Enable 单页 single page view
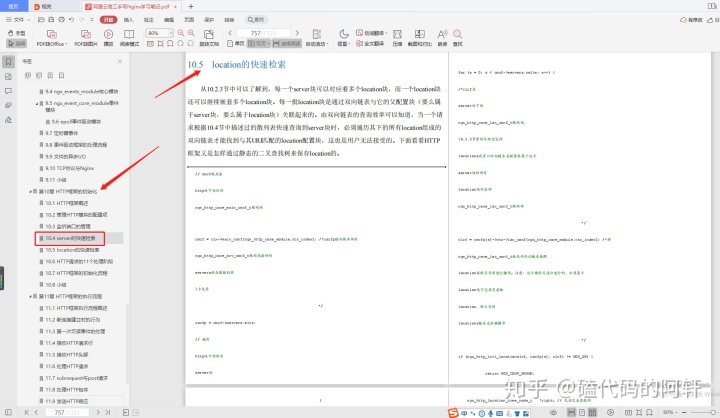Screen dimensions: 720x418 tap(236, 44)
